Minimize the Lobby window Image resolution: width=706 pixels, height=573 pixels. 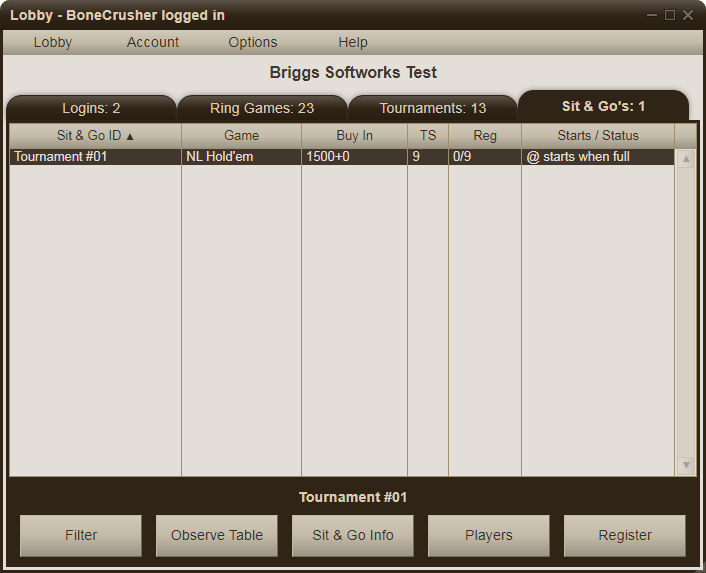point(652,15)
